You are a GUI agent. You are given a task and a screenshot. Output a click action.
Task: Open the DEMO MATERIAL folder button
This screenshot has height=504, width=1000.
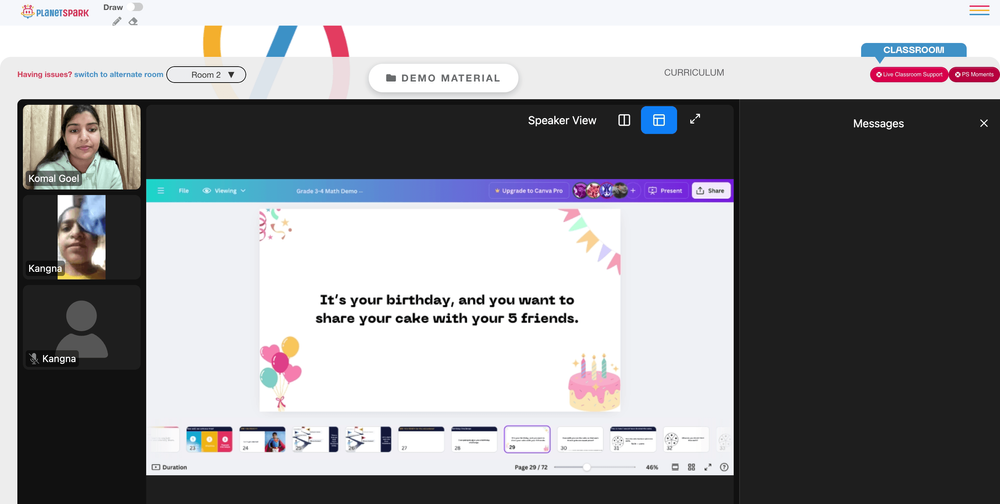[x=443, y=78]
